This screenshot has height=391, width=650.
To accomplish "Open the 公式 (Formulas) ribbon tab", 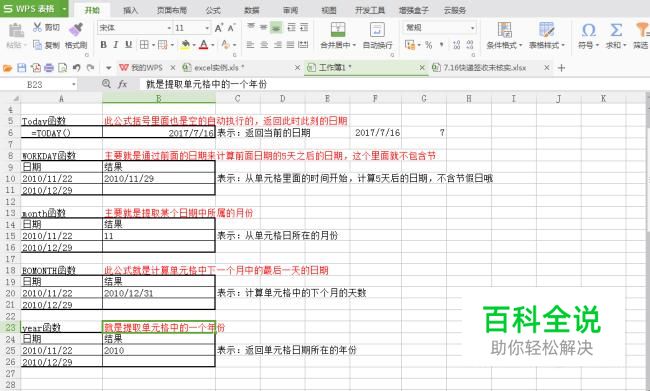I will (x=213, y=10).
